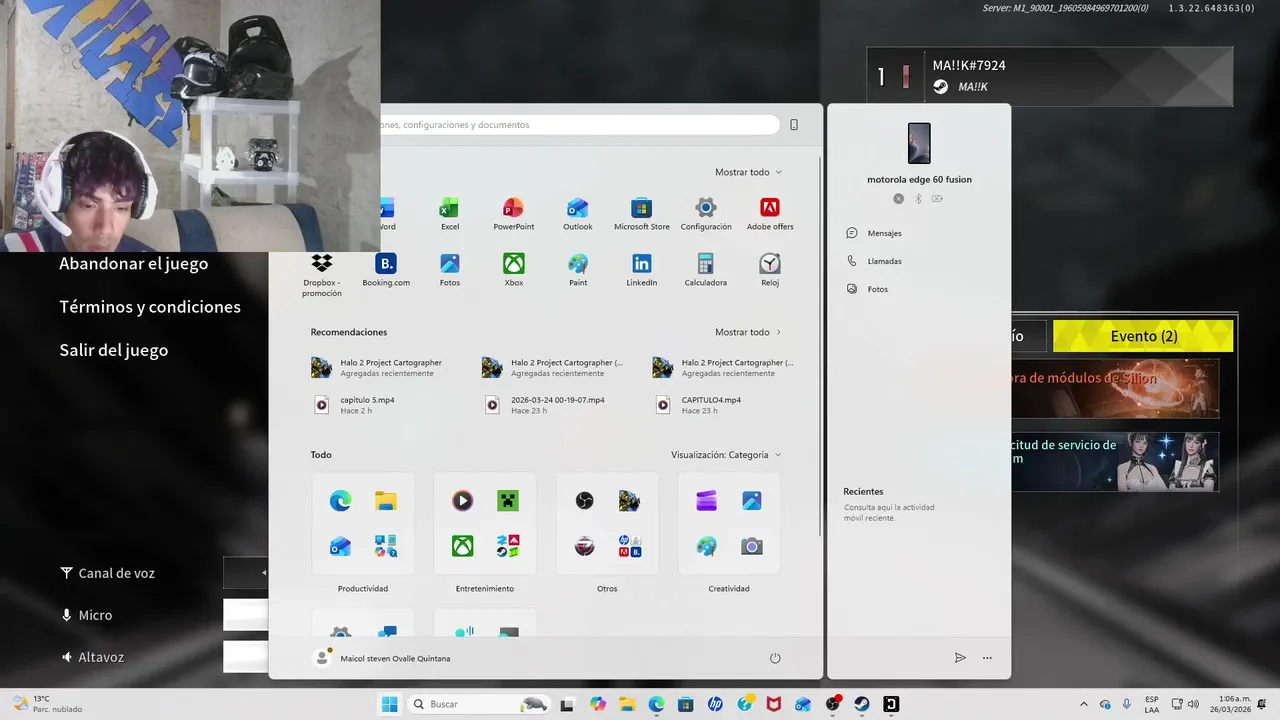Open Excel from pinned apps
Screen dimensions: 1280x720
[450, 208]
